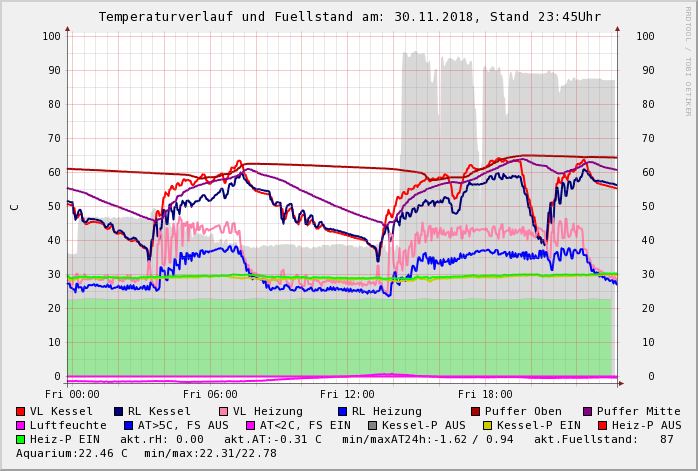Viewport: 698px width, 471px height.
Task: Click the purple Puffer Mitte swatch
Action: click(x=588, y=411)
